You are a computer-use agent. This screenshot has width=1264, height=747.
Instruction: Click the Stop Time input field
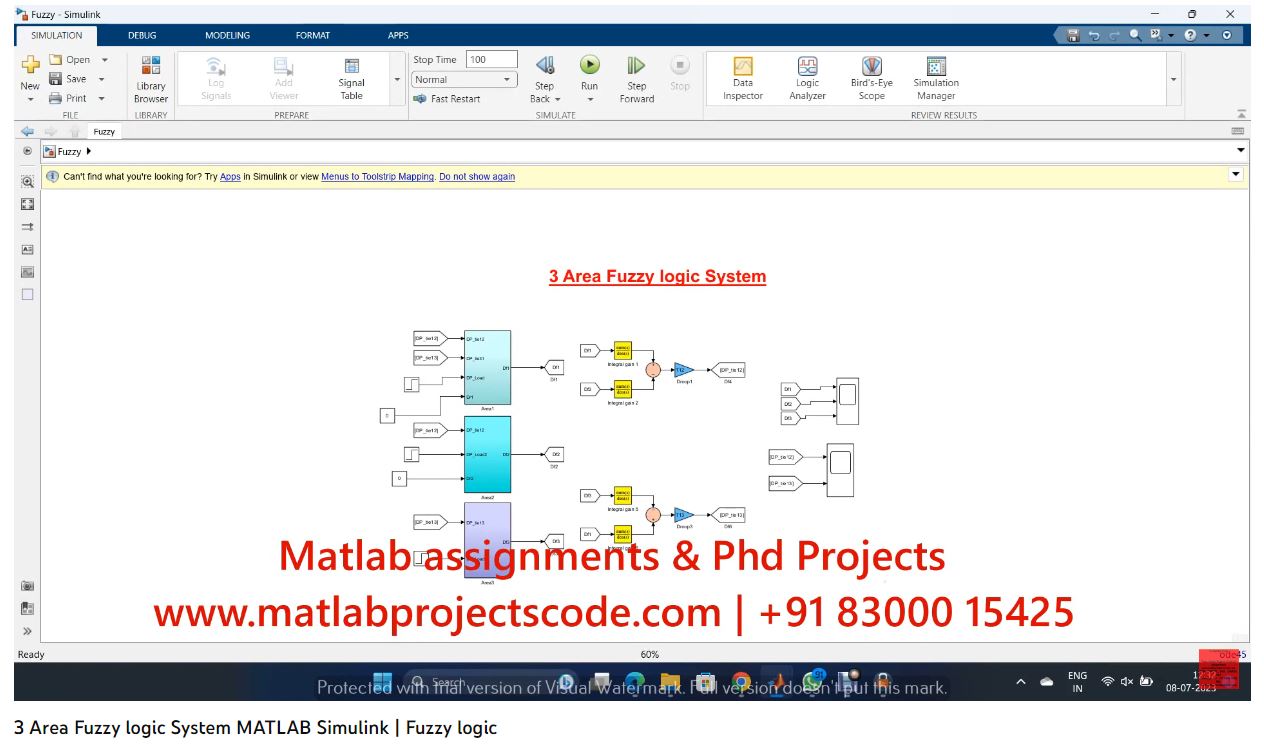[492, 60]
